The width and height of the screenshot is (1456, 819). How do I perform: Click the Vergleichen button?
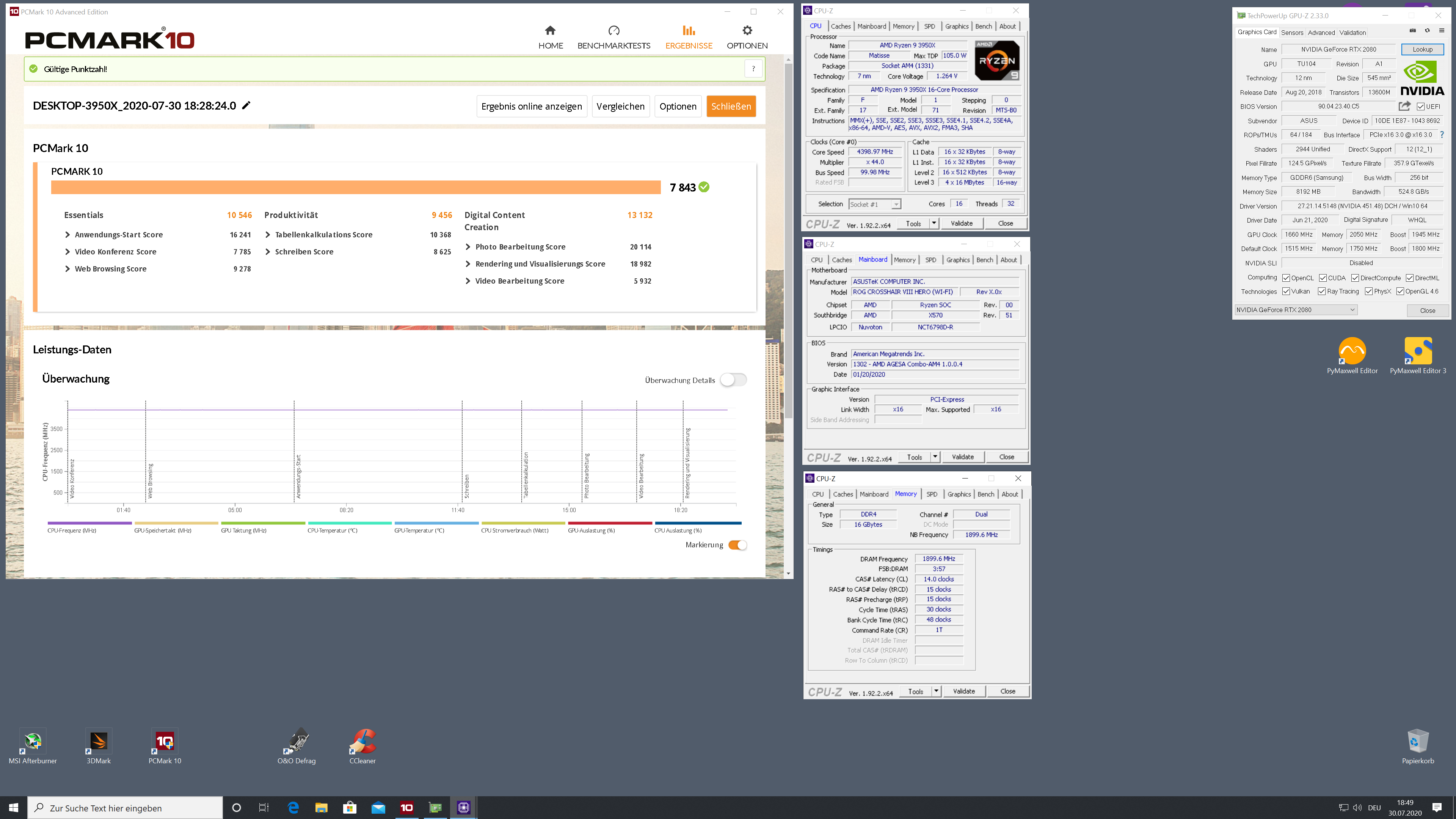(x=620, y=106)
